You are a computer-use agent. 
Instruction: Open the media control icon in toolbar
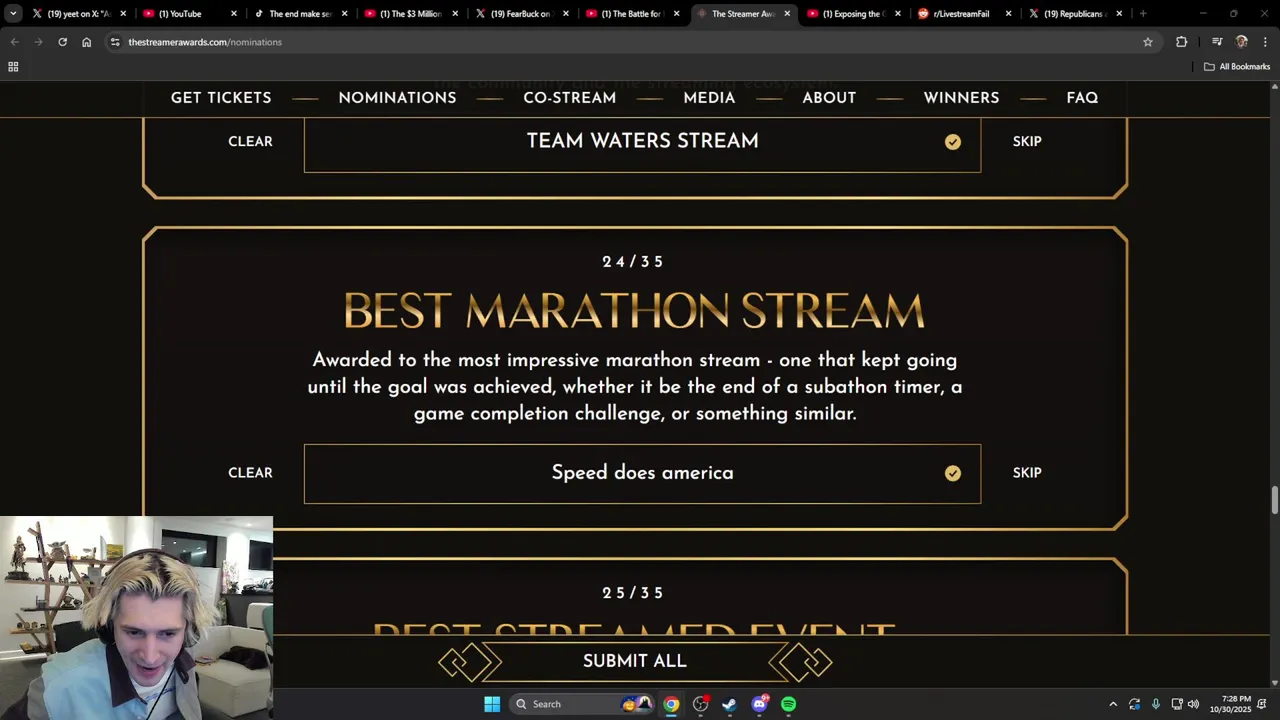(x=1217, y=42)
